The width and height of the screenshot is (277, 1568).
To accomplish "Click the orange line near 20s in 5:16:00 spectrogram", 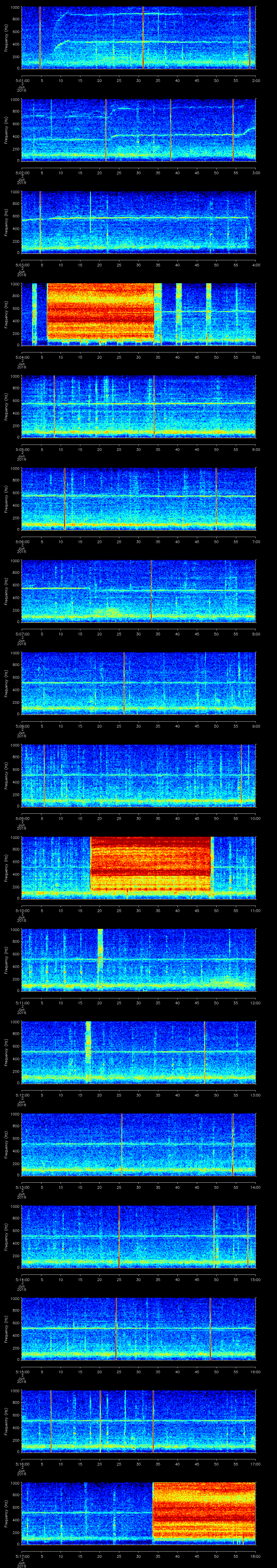I will tap(100, 1421).
